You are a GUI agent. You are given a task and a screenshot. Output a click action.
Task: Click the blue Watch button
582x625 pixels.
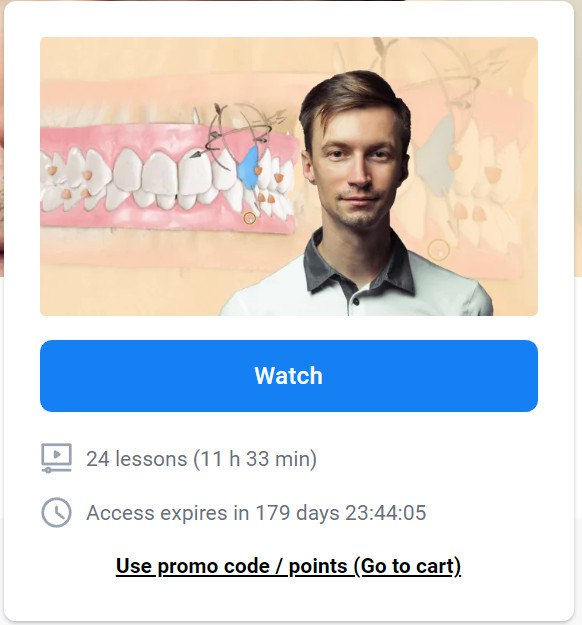[289, 375]
